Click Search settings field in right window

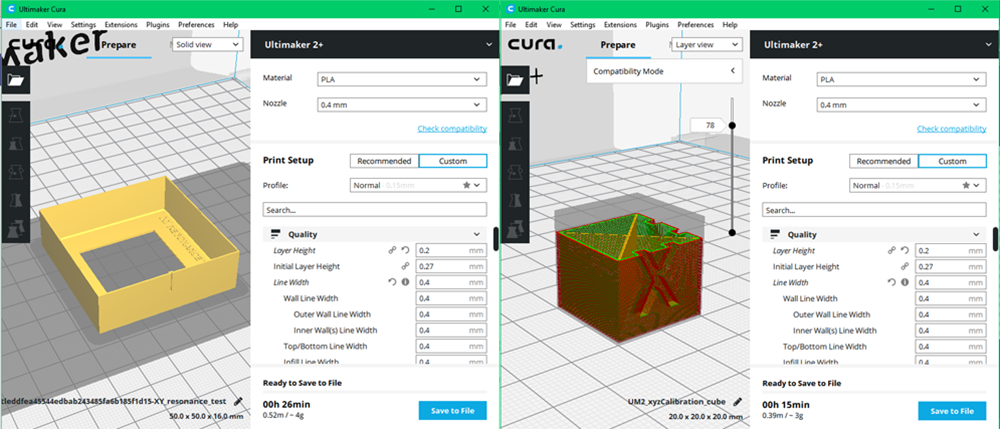click(874, 210)
